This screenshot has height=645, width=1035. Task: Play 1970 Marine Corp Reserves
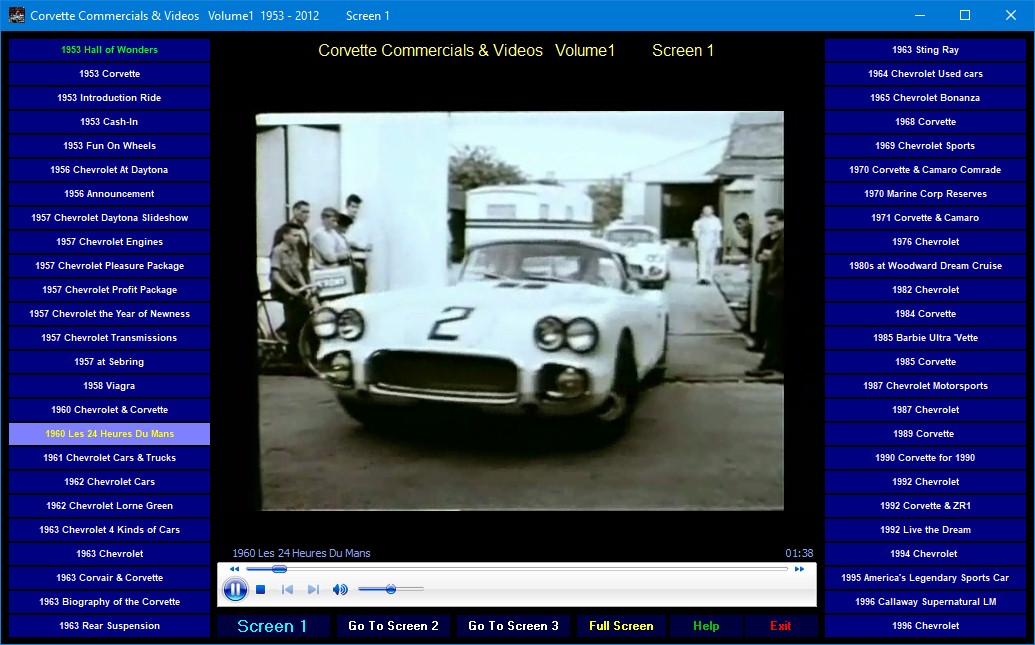(925, 193)
